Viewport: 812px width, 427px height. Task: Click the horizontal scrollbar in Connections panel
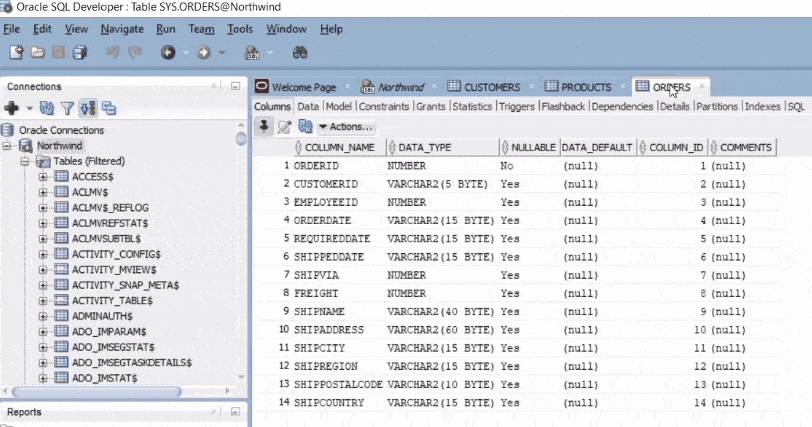(x=97, y=392)
